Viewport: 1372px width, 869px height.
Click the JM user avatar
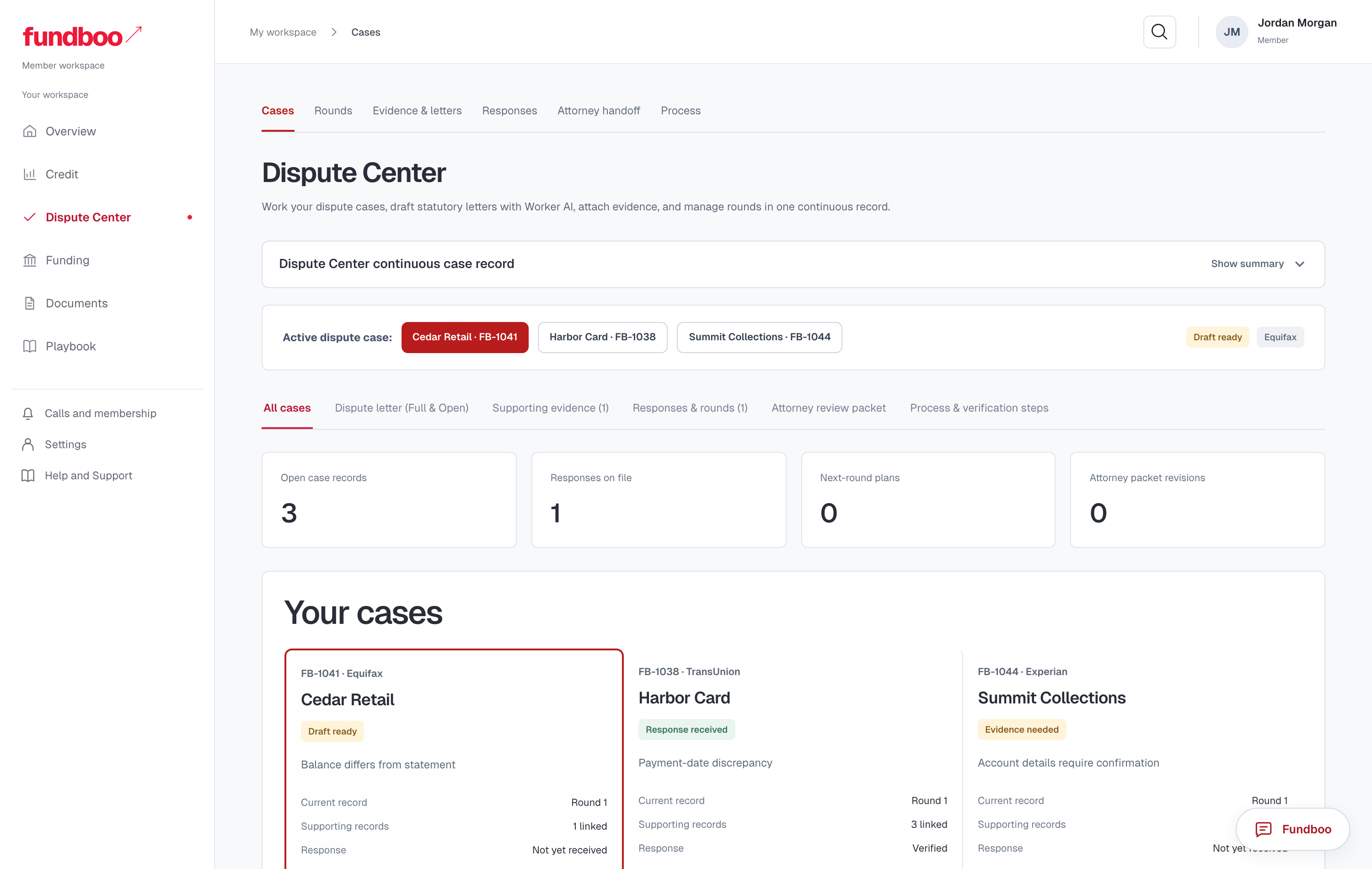[x=1232, y=32]
